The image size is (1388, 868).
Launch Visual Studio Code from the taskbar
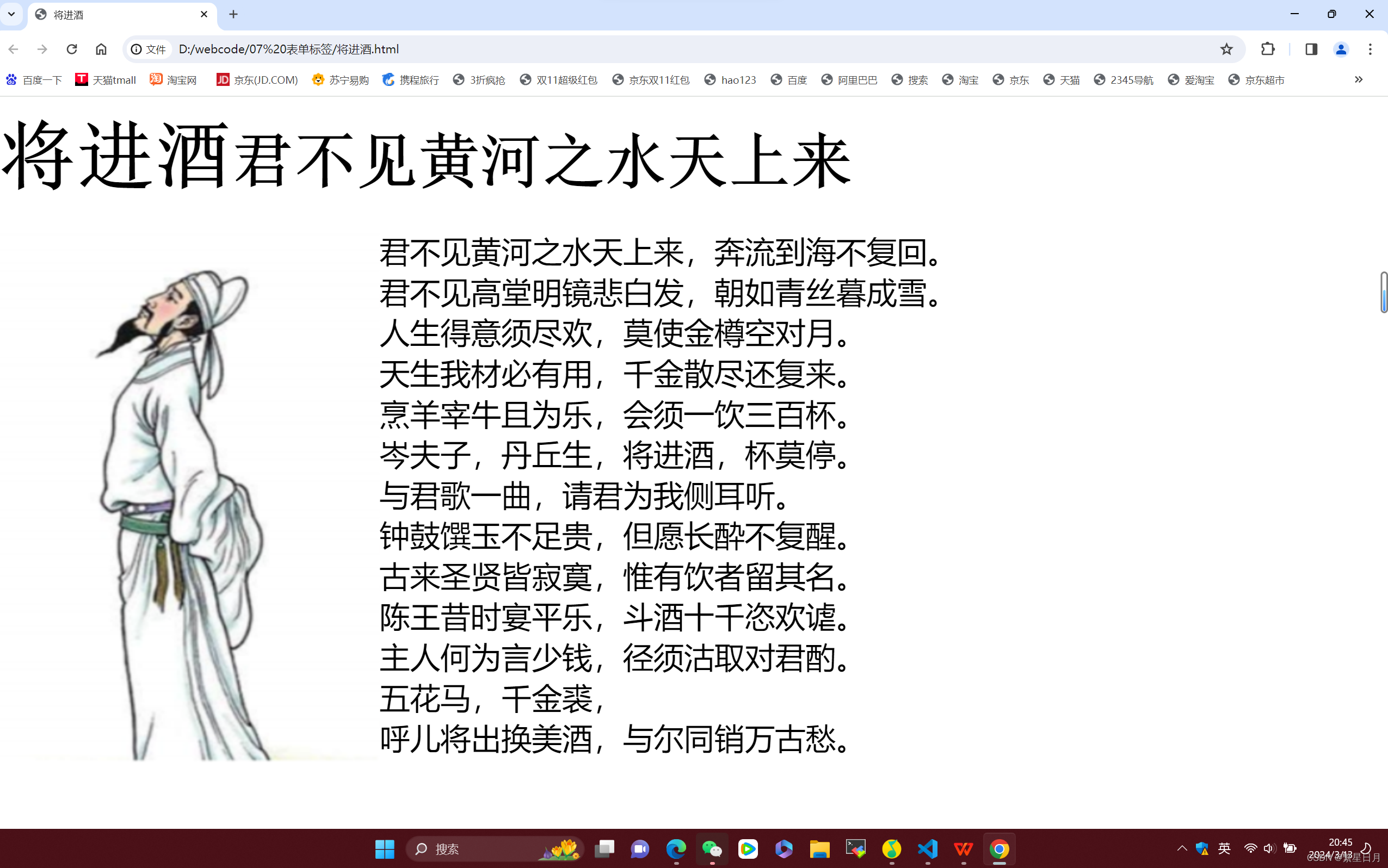(x=928, y=848)
